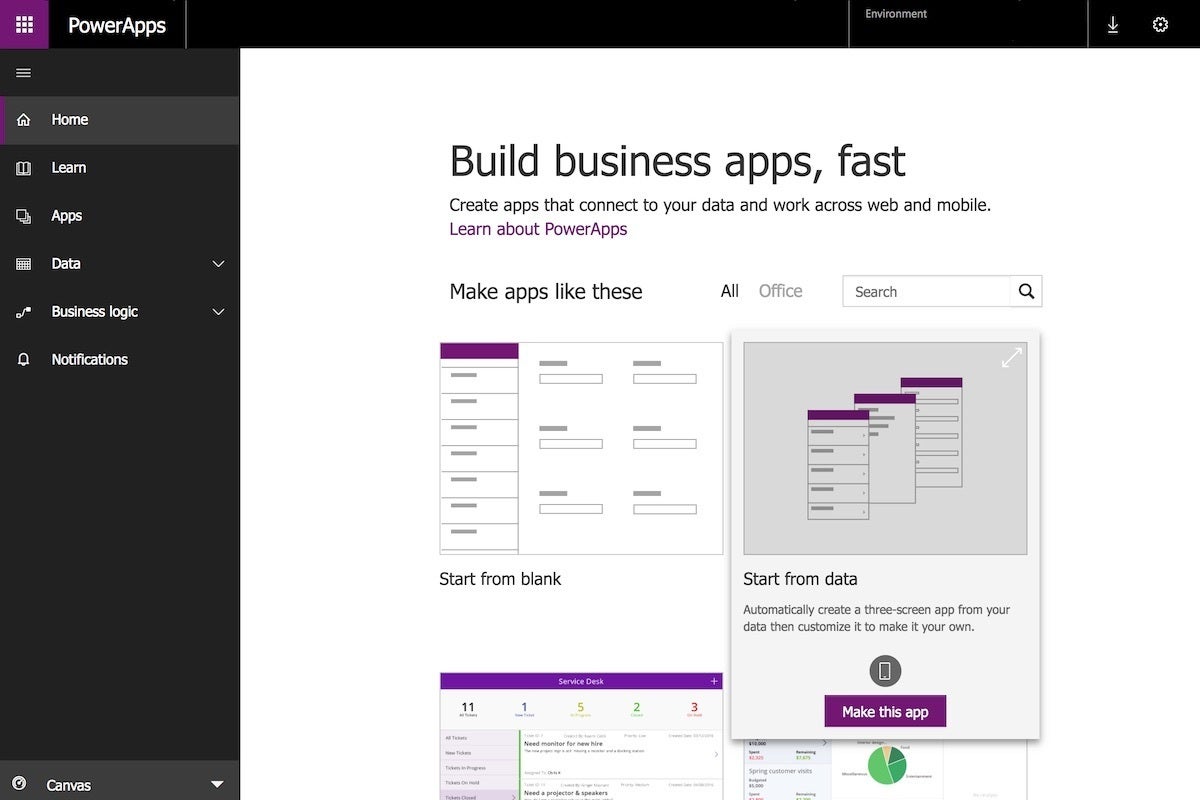1200x800 pixels.
Task: Go to Home in sidebar
Action: pos(120,120)
